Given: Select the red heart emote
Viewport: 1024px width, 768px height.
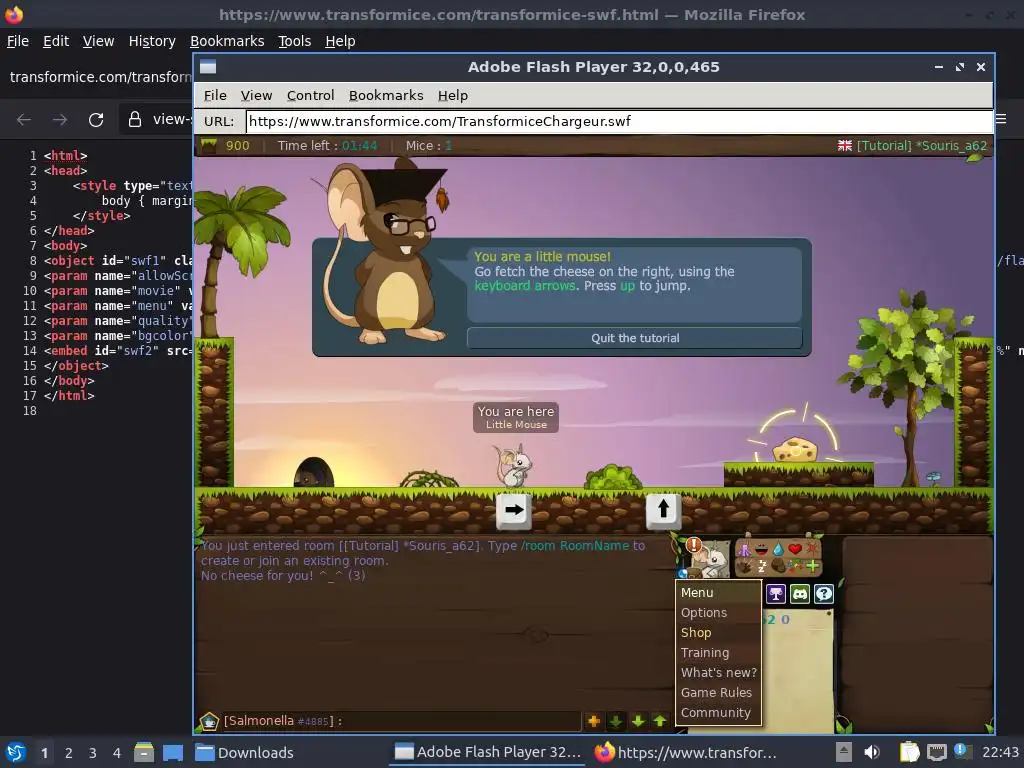Looking at the screenshot, I should click(795, 549).
